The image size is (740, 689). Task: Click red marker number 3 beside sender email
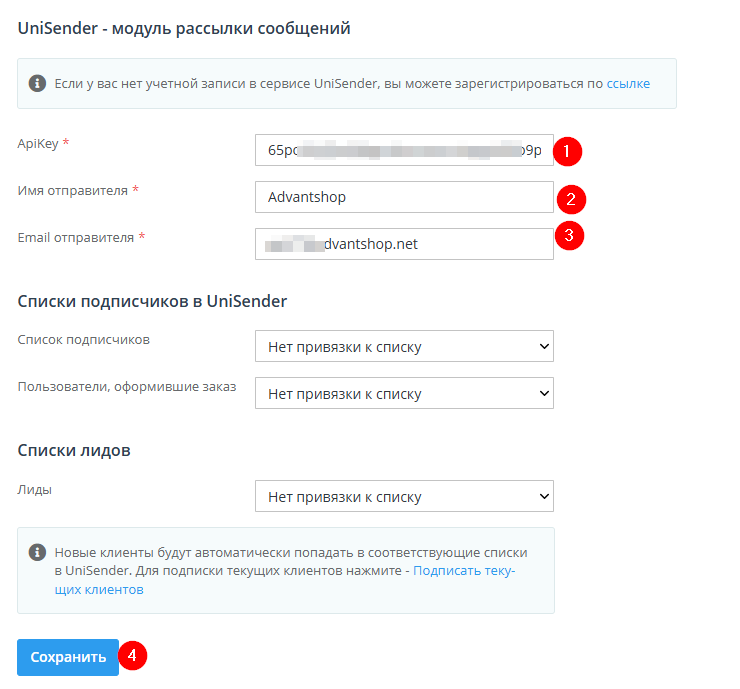[x=569, y=236]
